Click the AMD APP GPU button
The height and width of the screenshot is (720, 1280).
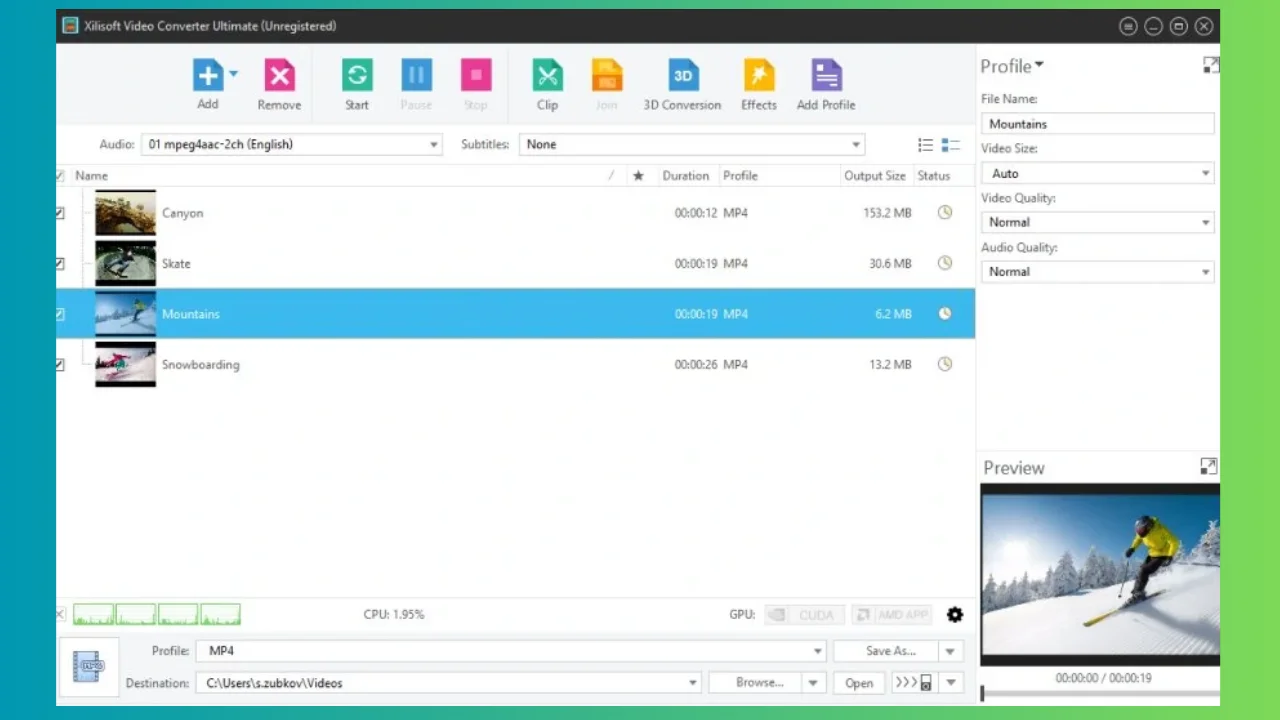point(892,615)
